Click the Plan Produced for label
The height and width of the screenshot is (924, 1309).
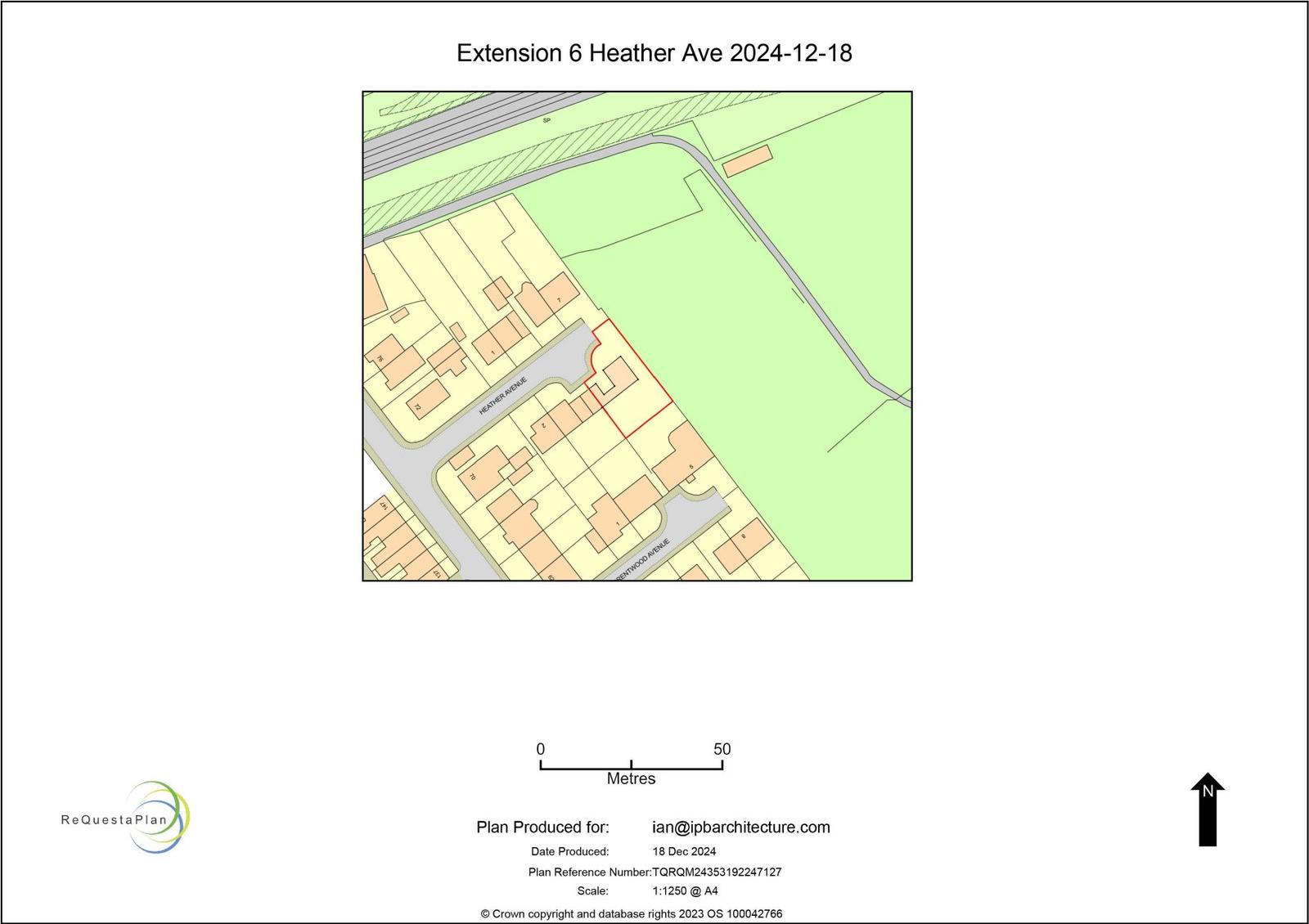pos(542,828)
